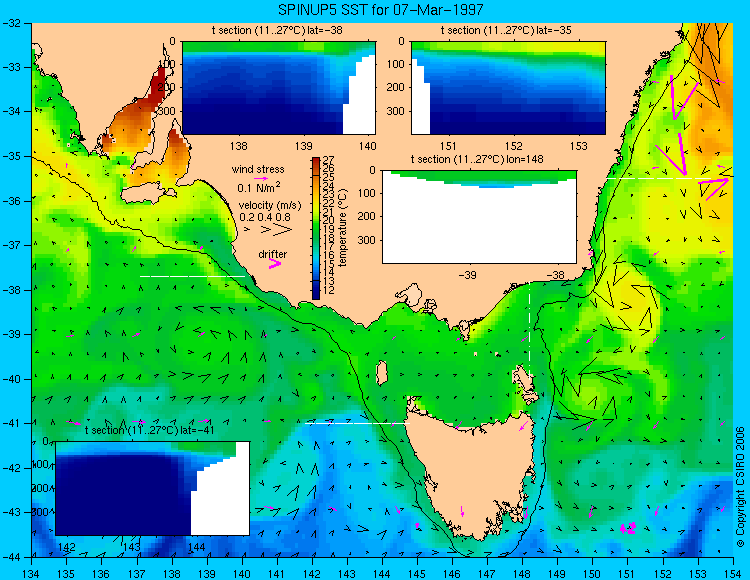This screenshot has width=750, height=580.
Task: Click the title 'SPINUP5 SST for 07-Mar-1997'
Action: [x=381, y=9]
